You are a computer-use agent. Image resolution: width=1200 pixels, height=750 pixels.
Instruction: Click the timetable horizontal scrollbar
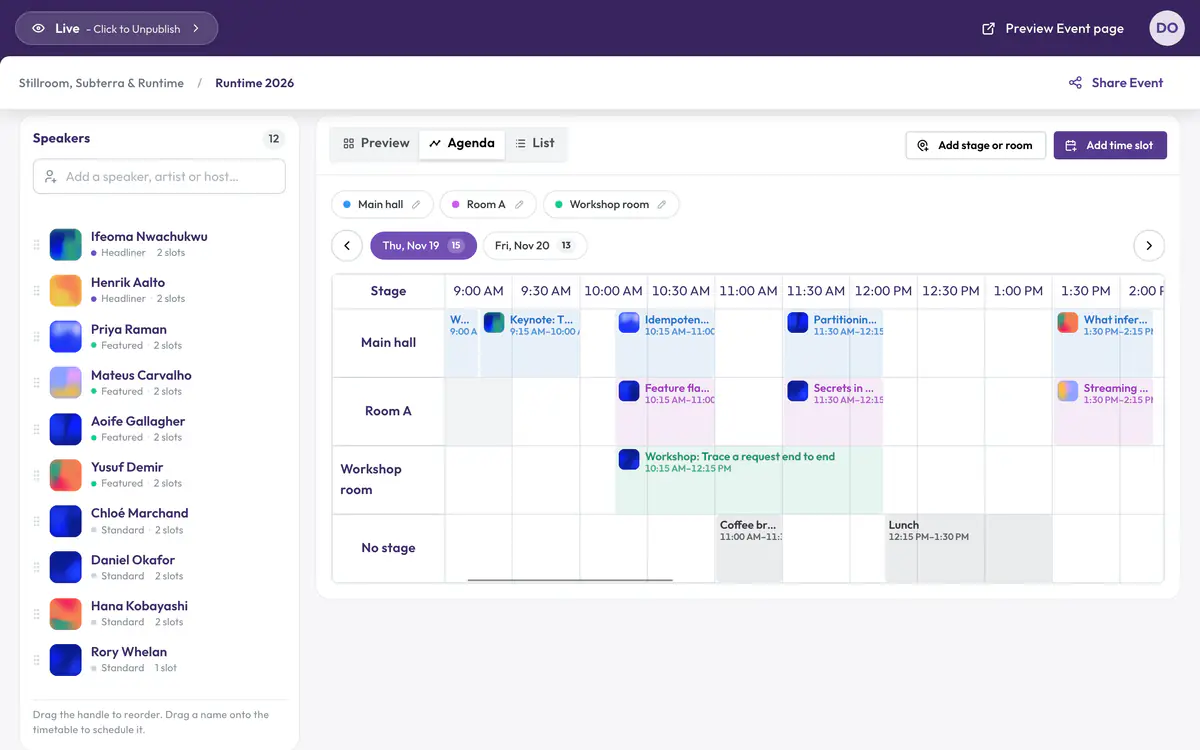point(570,580)
